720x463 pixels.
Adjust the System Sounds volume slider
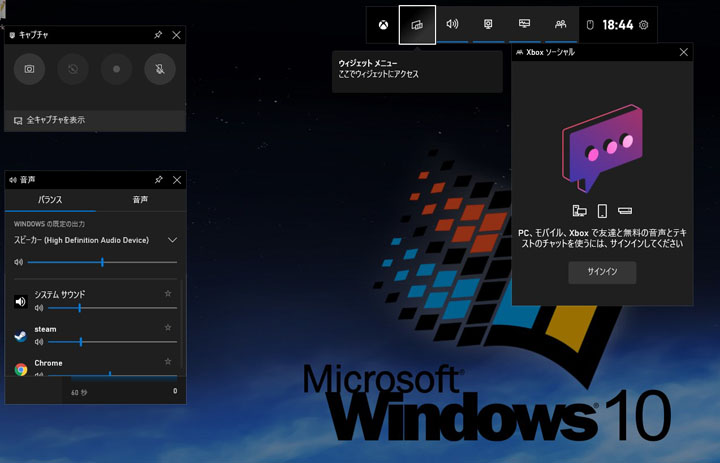112,308
